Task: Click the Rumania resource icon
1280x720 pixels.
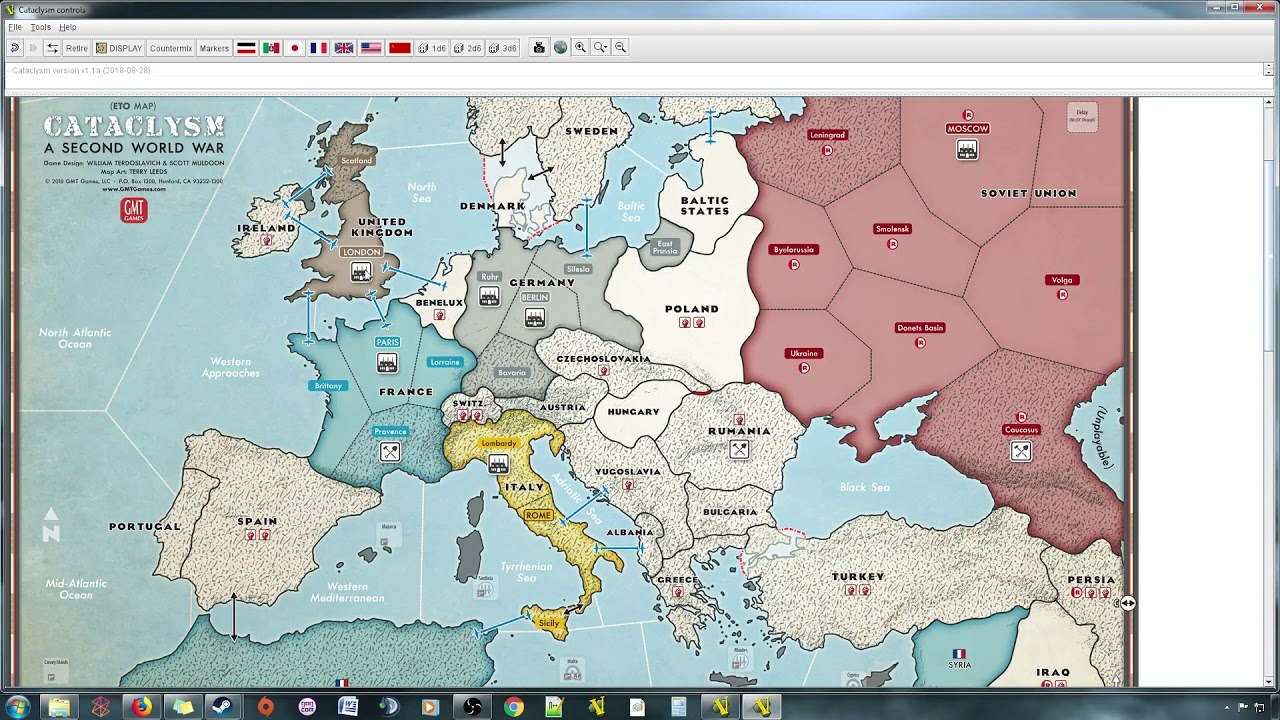Action: [739, 450]
